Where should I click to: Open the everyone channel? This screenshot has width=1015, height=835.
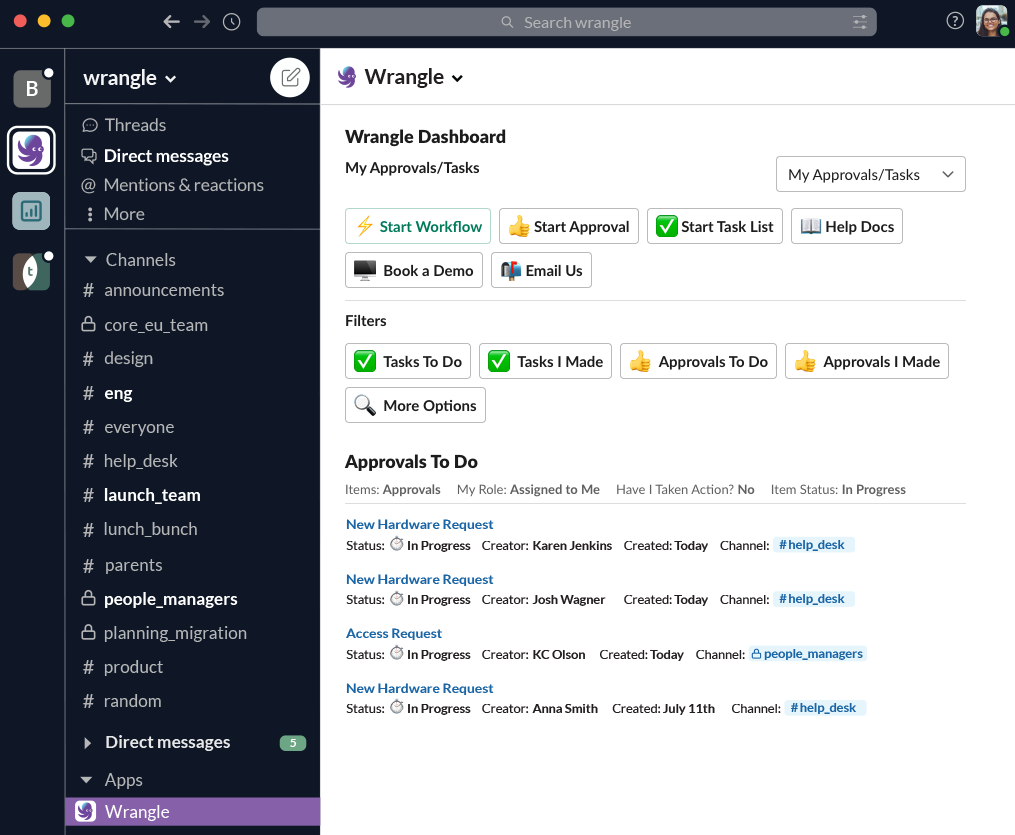pos(139,427)
